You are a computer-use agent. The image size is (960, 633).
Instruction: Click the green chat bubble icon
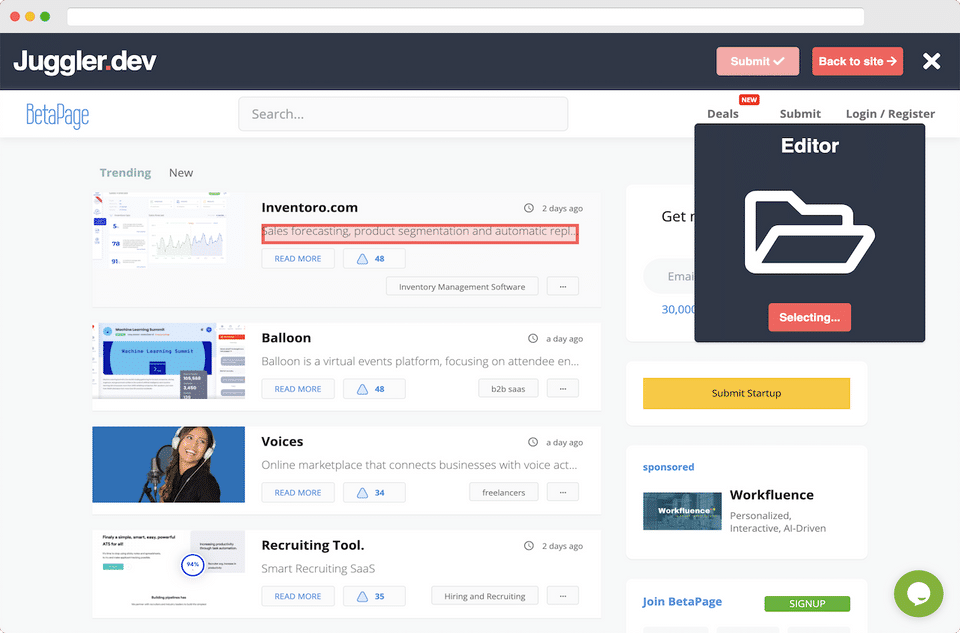[918, 594]
